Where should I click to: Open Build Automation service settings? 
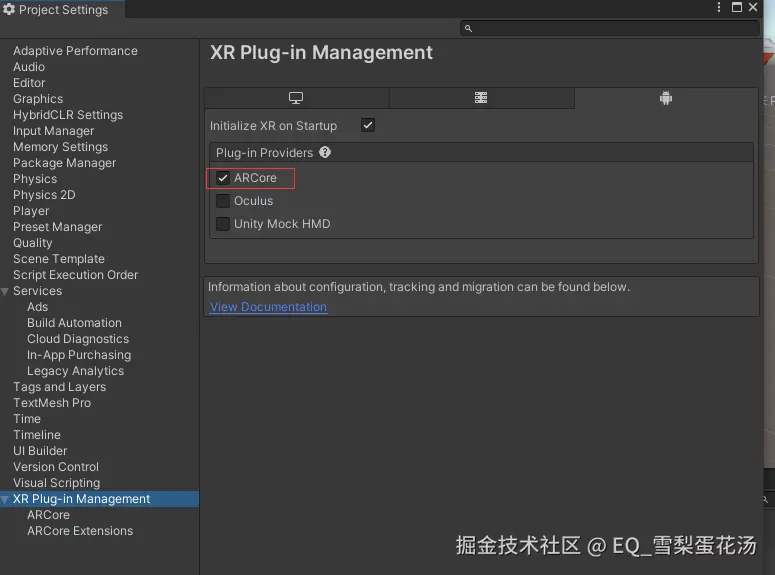point(74,323)
